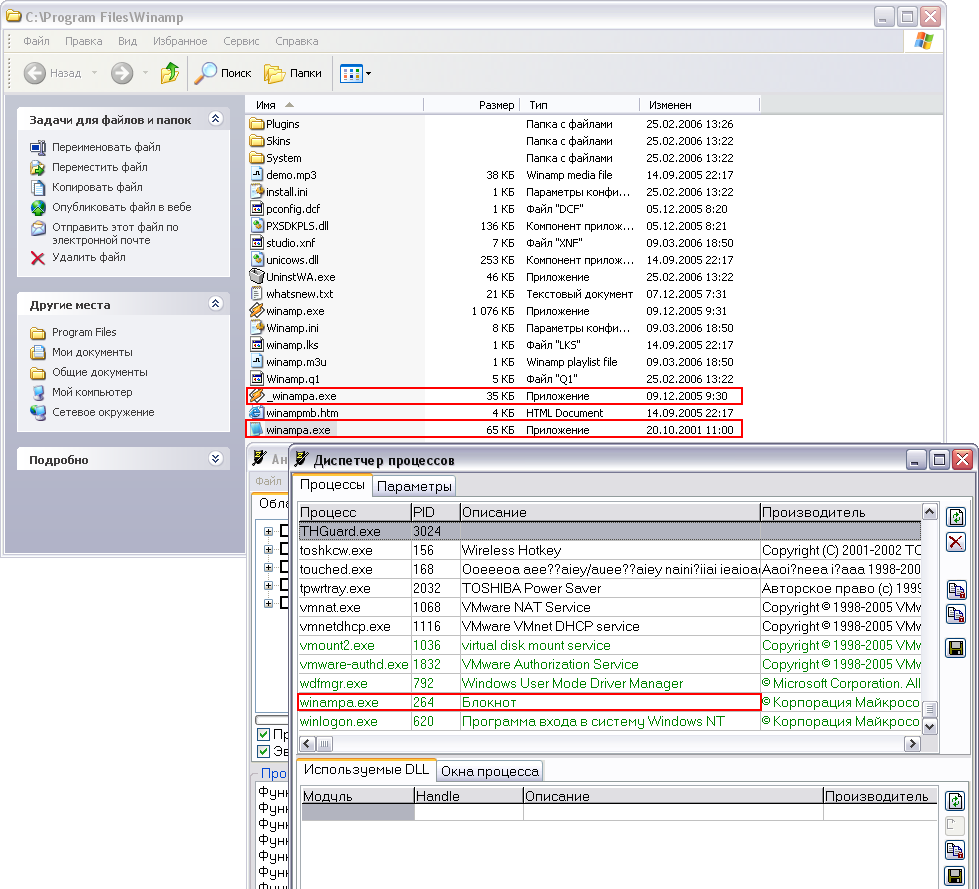Click copy icon beside DLL module list
The height and width of the screenshot is (889, 979).
point(955,850)
